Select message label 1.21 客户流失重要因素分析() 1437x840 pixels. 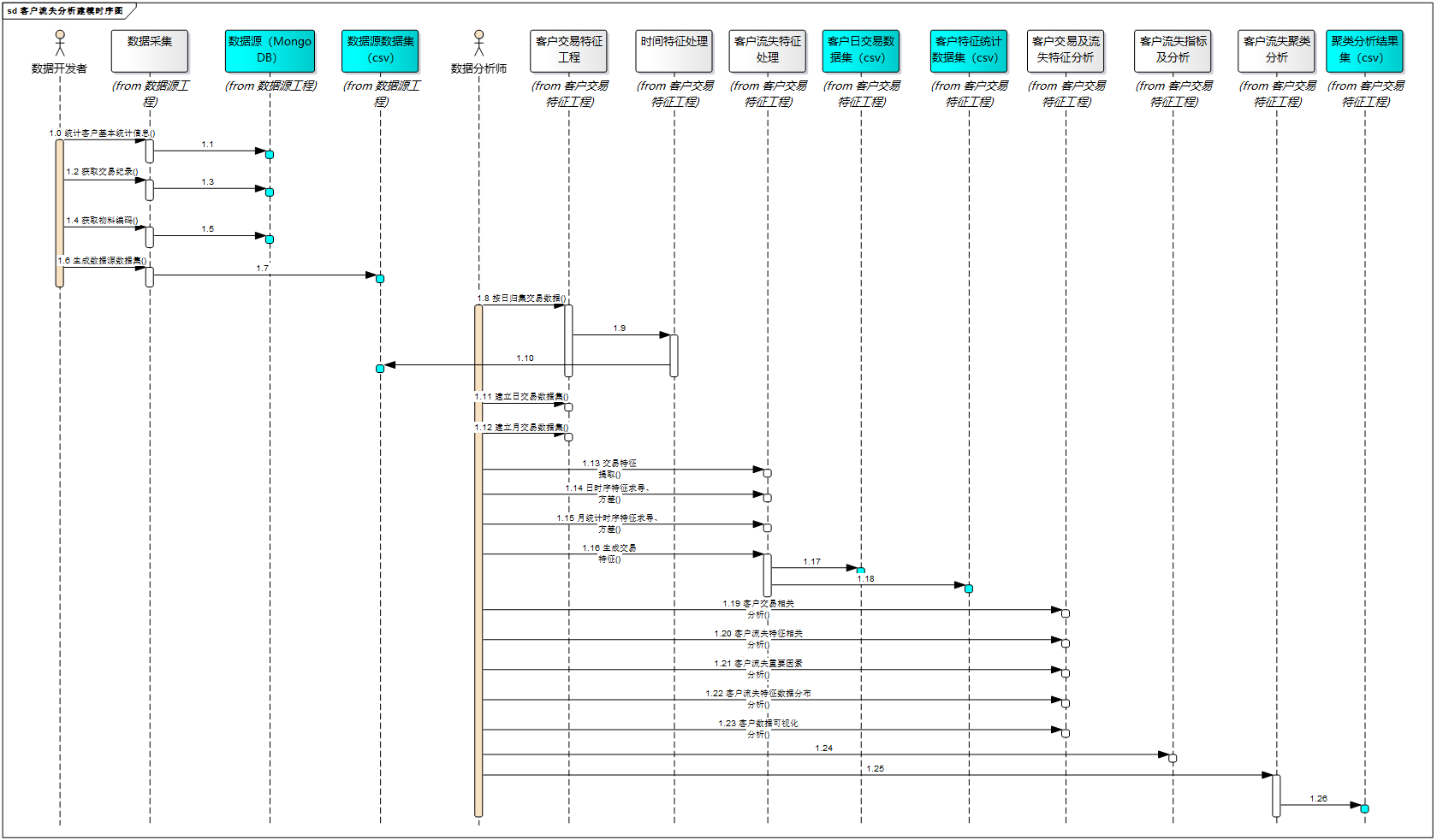758,669
